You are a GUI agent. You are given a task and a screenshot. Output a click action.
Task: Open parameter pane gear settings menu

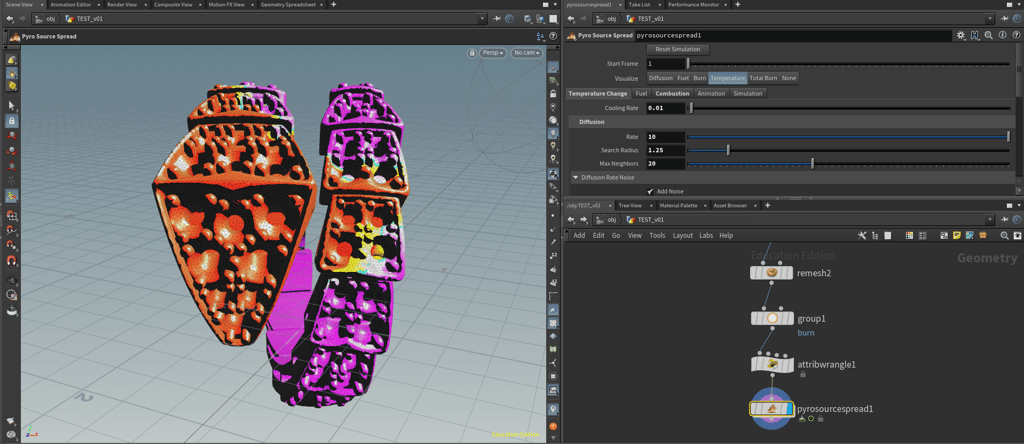[x=961, y=36]
